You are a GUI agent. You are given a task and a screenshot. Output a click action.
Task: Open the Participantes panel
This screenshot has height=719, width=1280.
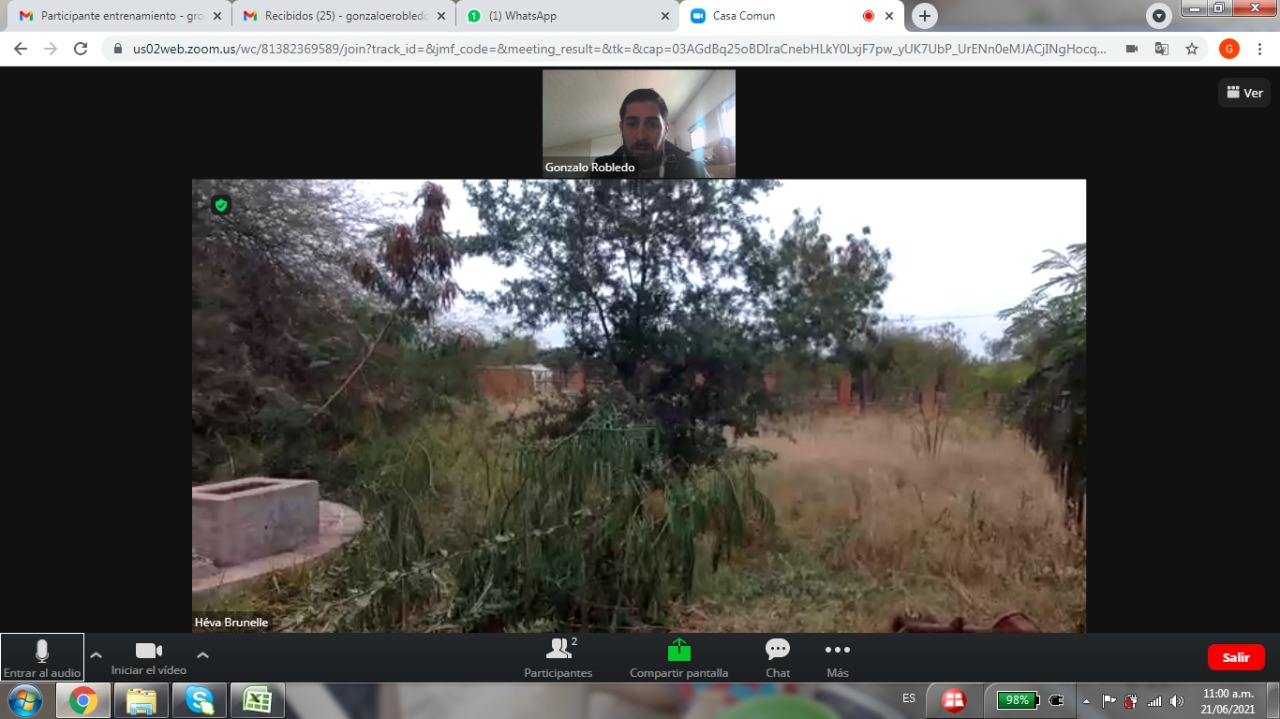tap(558, 657)
